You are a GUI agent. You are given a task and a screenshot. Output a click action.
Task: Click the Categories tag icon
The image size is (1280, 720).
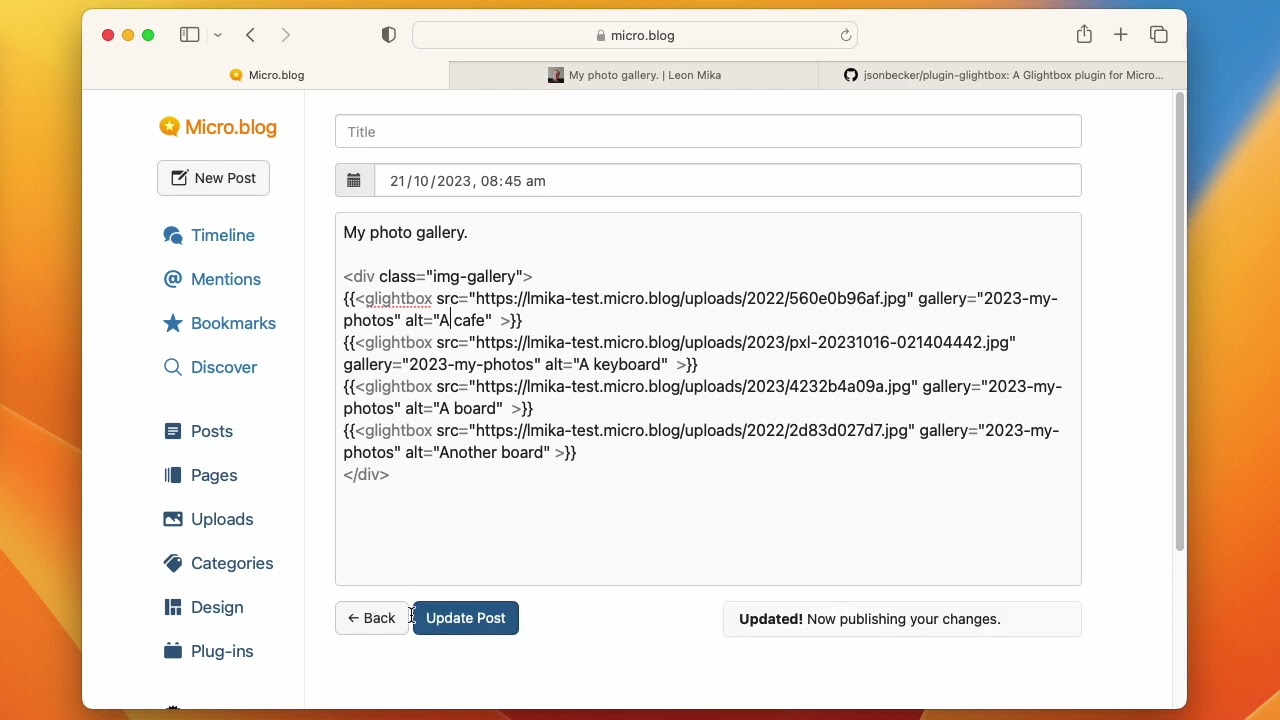point(173,563)
